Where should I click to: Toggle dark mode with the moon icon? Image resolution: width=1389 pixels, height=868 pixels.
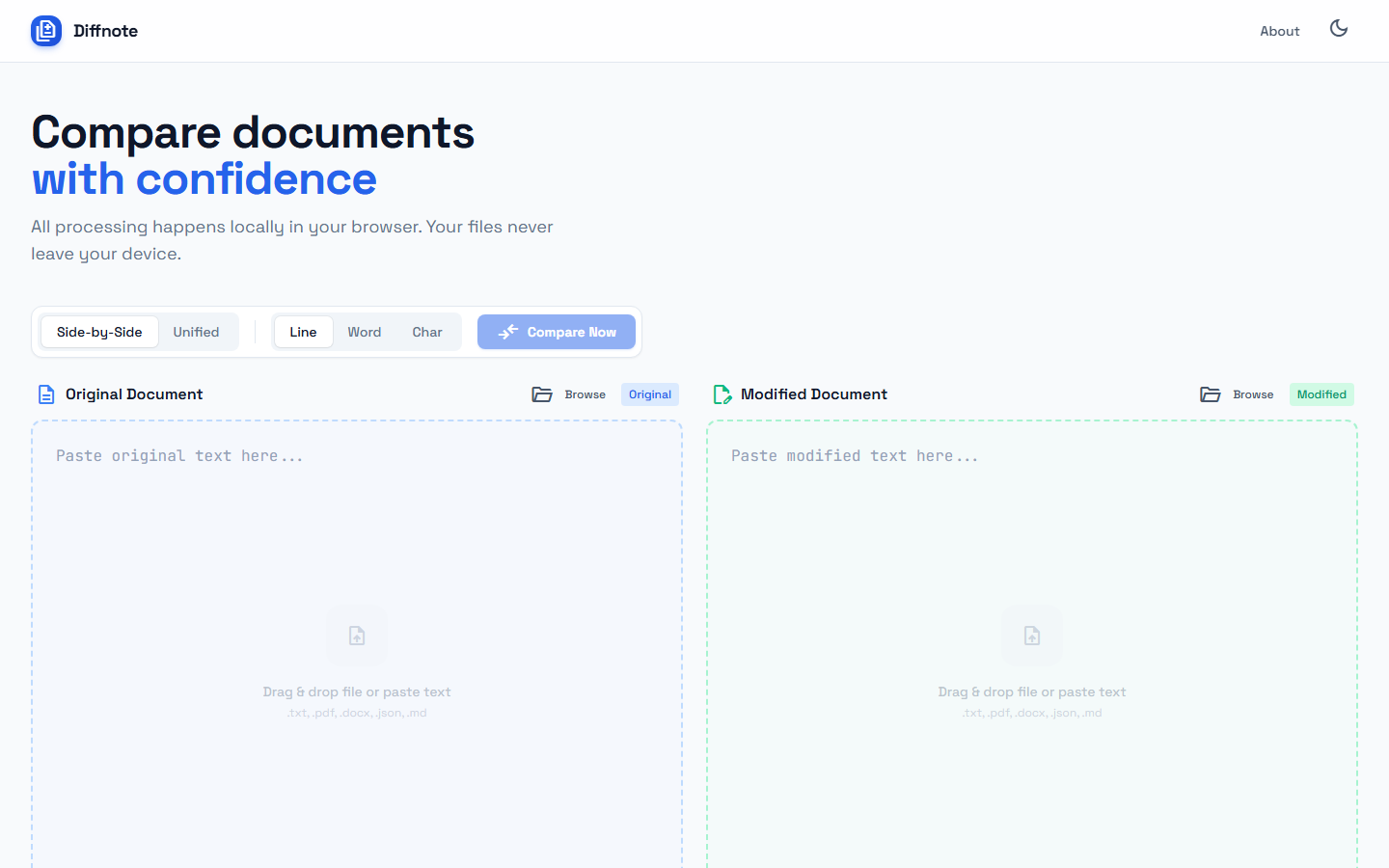[x=1339, y=29]
